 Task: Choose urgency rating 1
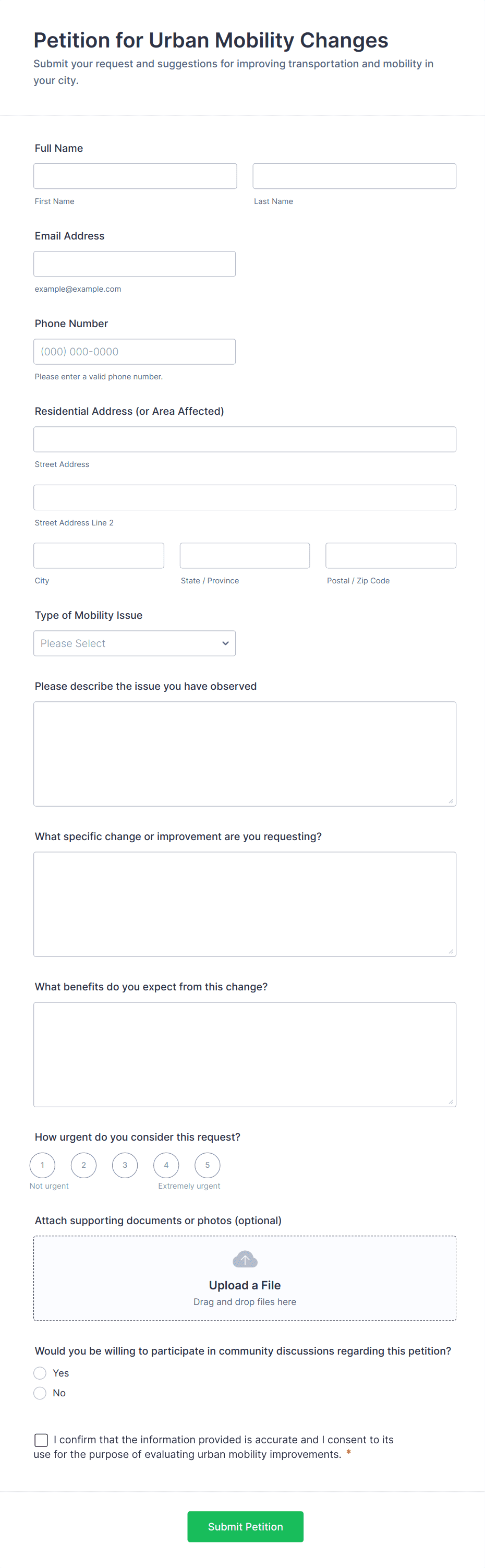coord(43,1165)
